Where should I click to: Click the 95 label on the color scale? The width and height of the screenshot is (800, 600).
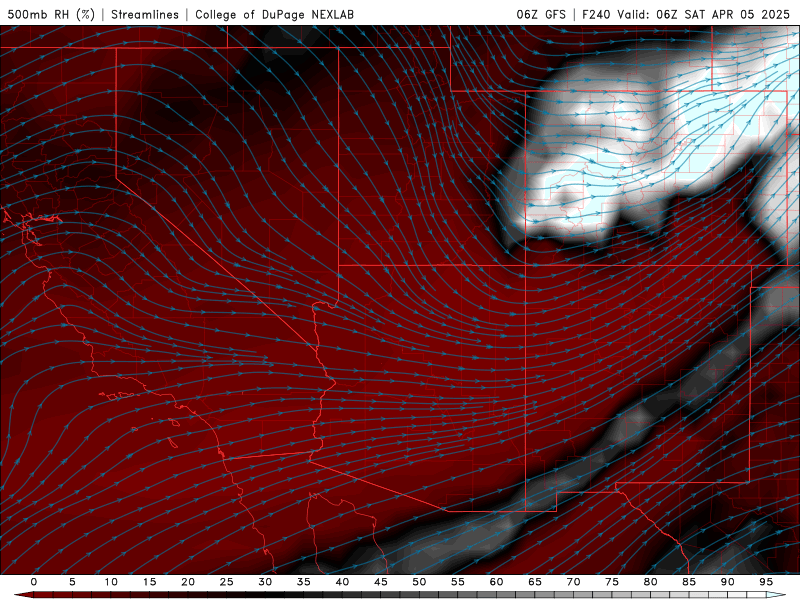[x=766, y=582]
